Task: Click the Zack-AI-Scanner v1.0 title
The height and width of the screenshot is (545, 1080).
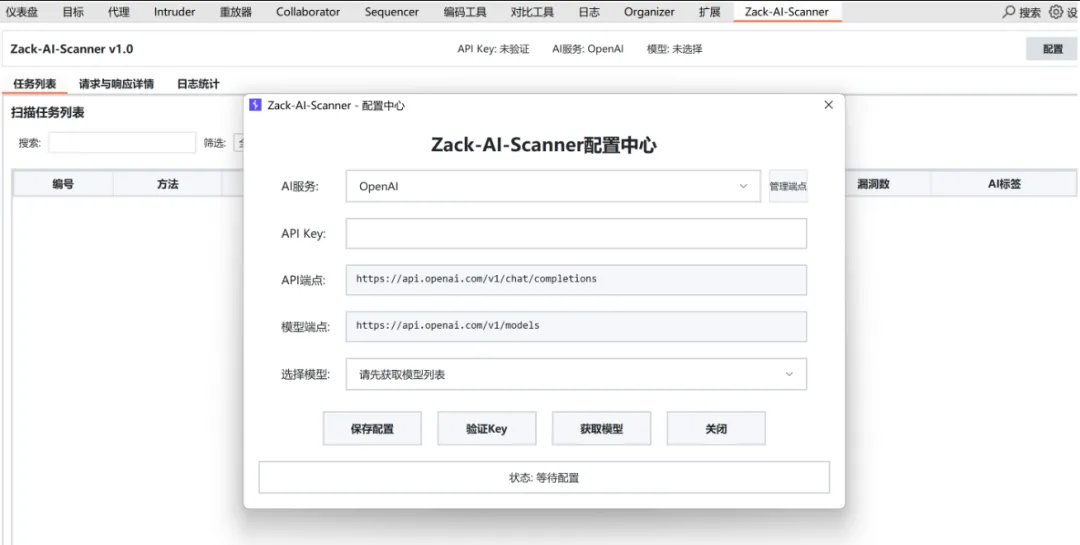Action: coord(72,49)
